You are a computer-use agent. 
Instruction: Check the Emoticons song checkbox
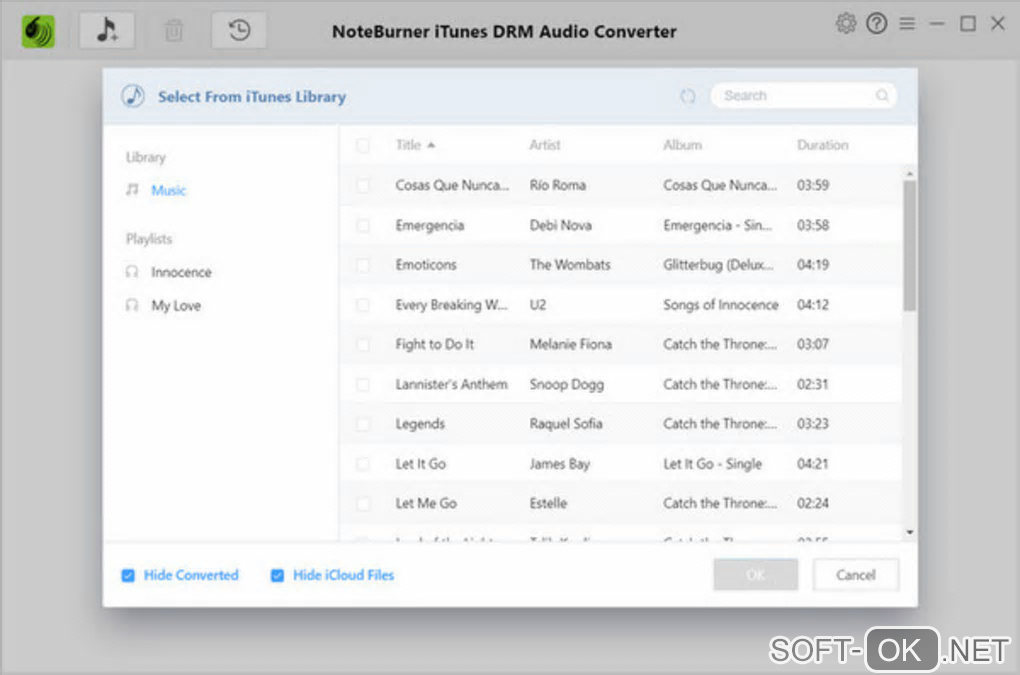click(x=363, y=265)
